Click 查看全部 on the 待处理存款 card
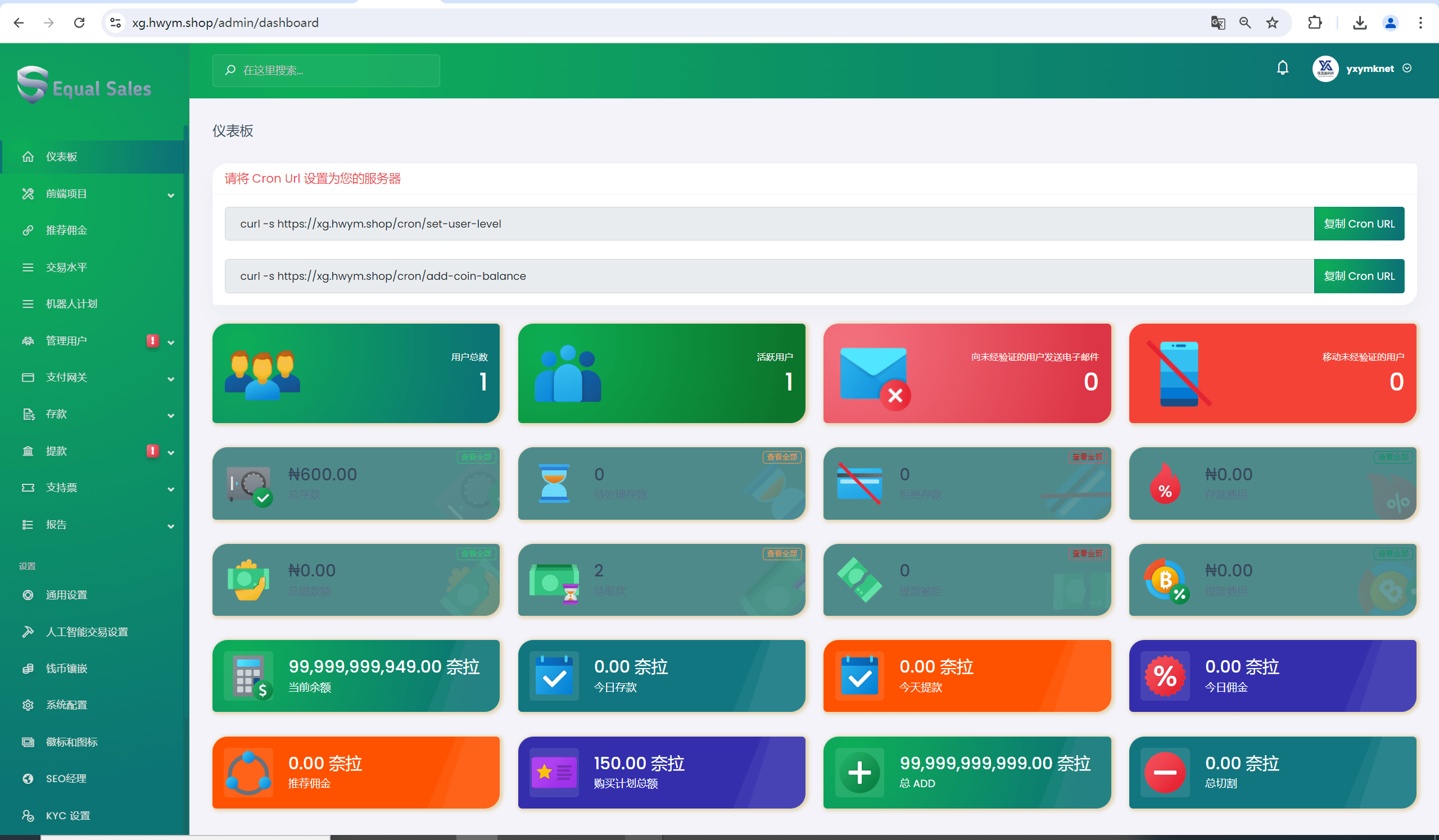The height and width of the screenshot is (840, 1439). click(781, 457)
